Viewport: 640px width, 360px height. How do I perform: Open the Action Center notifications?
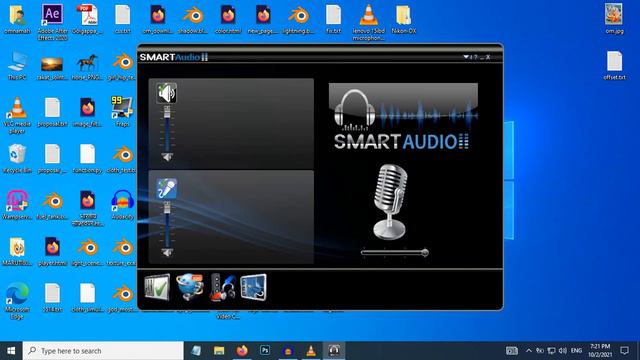click(624, 351)
